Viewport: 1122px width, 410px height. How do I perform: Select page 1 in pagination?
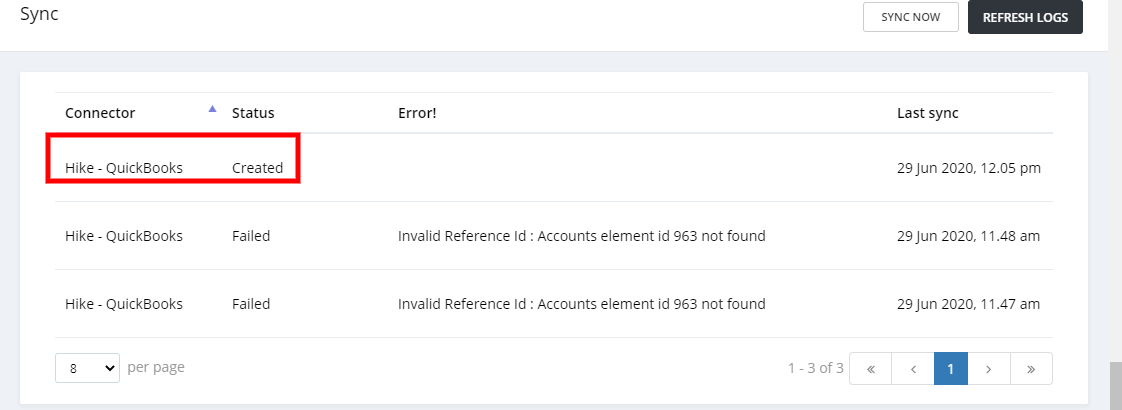[951, 368]
